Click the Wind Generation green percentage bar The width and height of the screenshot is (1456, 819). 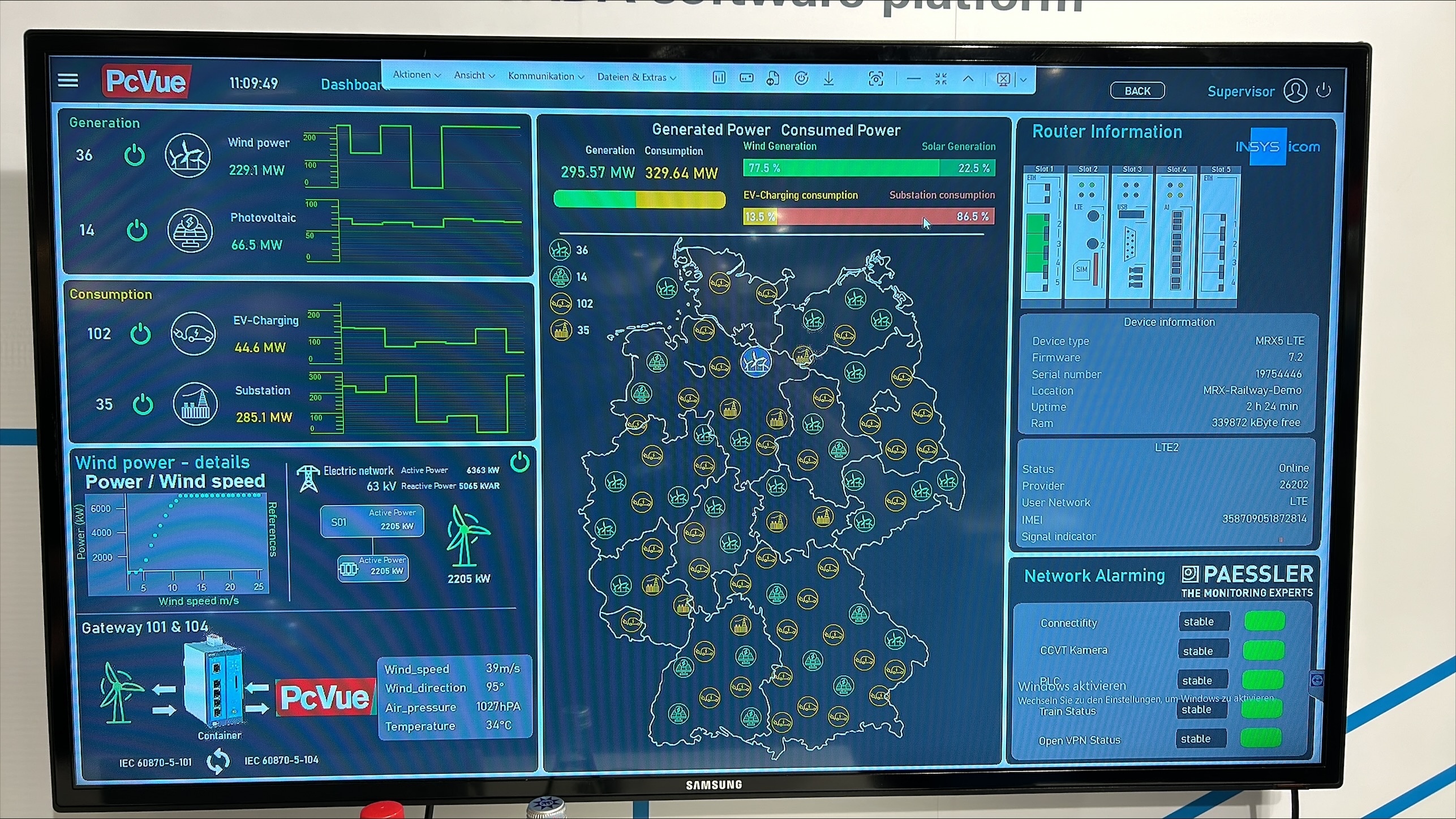pos(840,168)
